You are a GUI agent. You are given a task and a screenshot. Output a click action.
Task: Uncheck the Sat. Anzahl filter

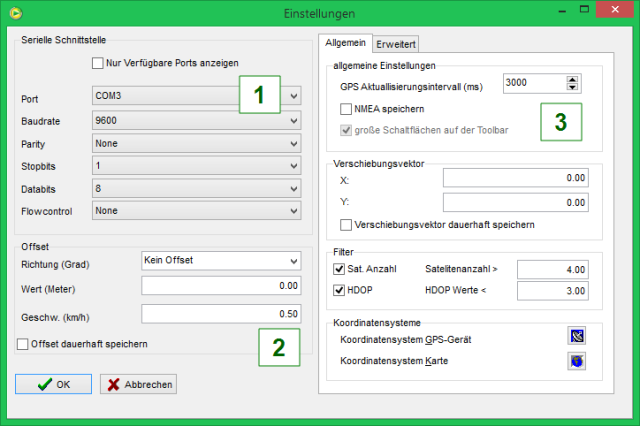[x=338, y=268]
